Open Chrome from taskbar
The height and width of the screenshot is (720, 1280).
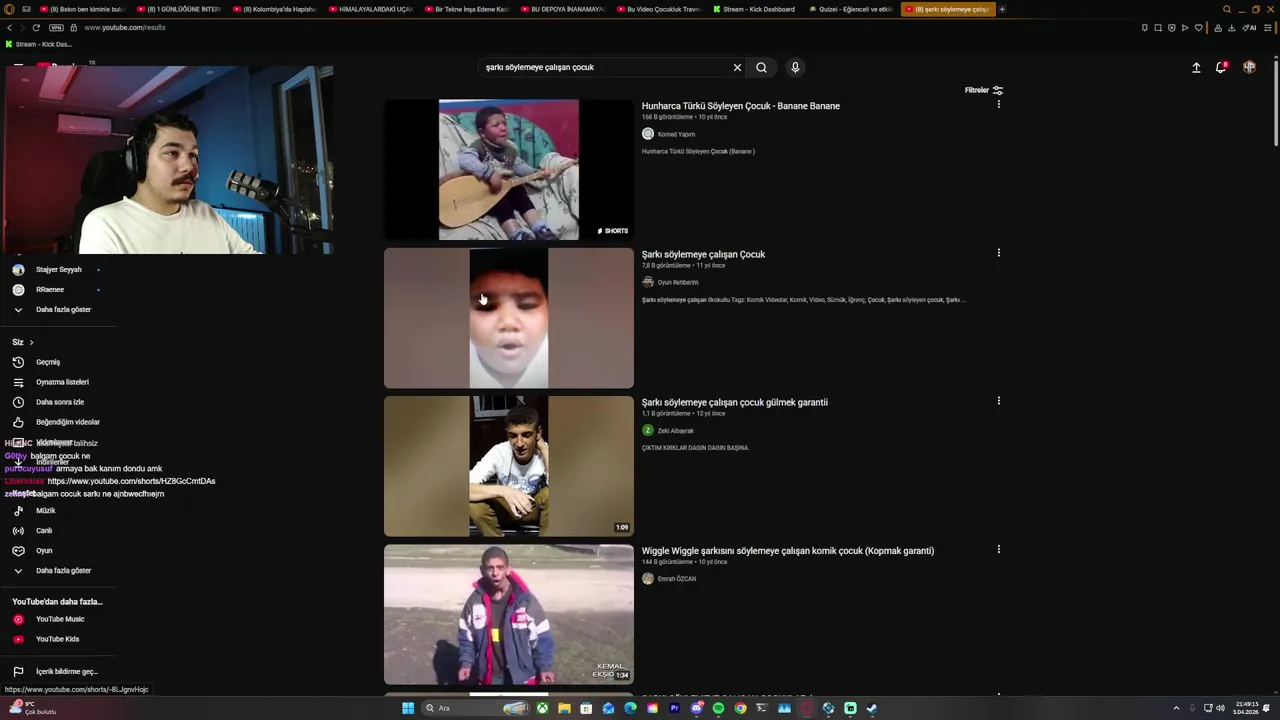point(740,708)
